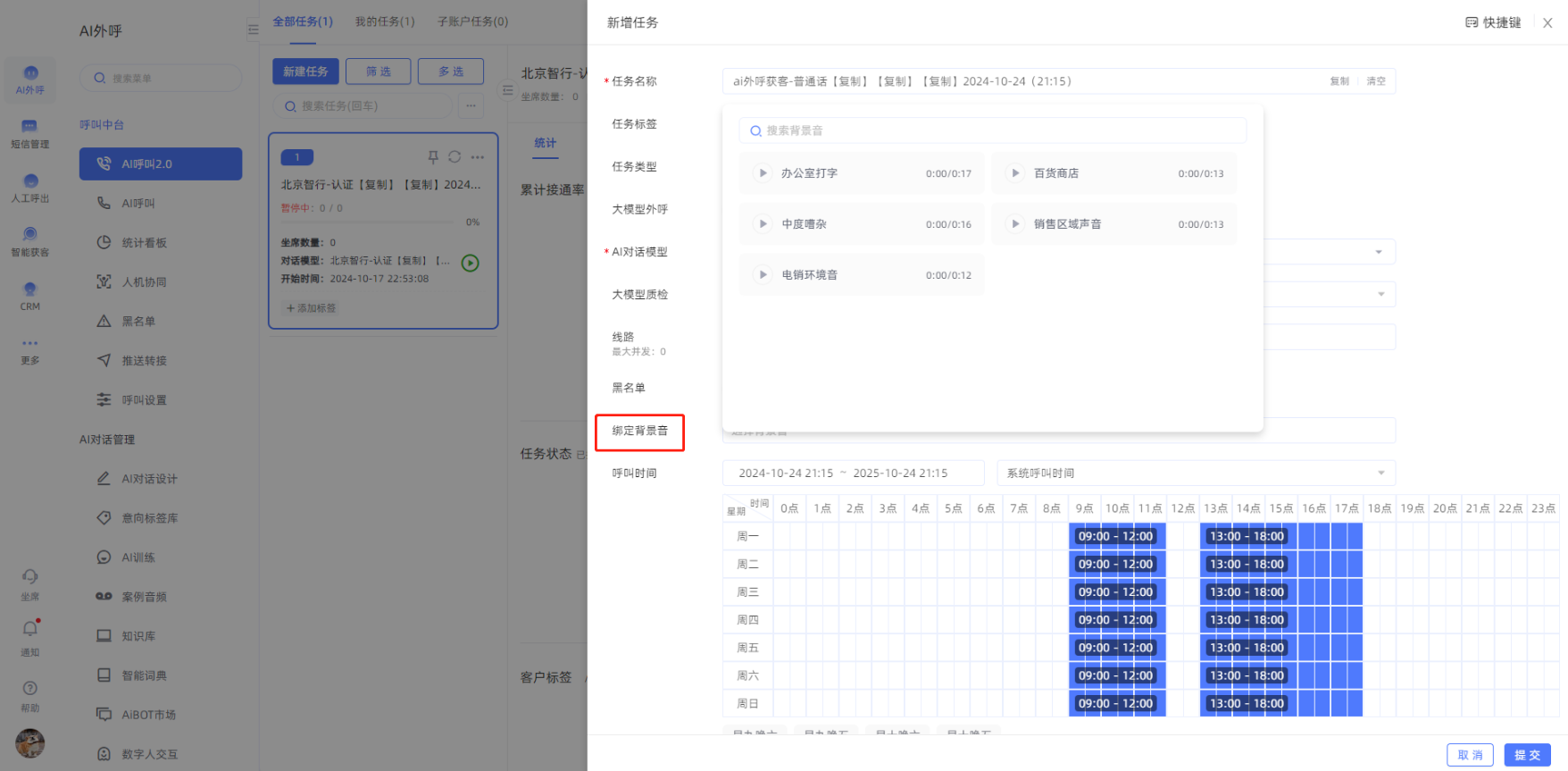Play the 百货商店 background sound
The width and height of the screenshot is (1568, 771).
[x=1015, y=173]
